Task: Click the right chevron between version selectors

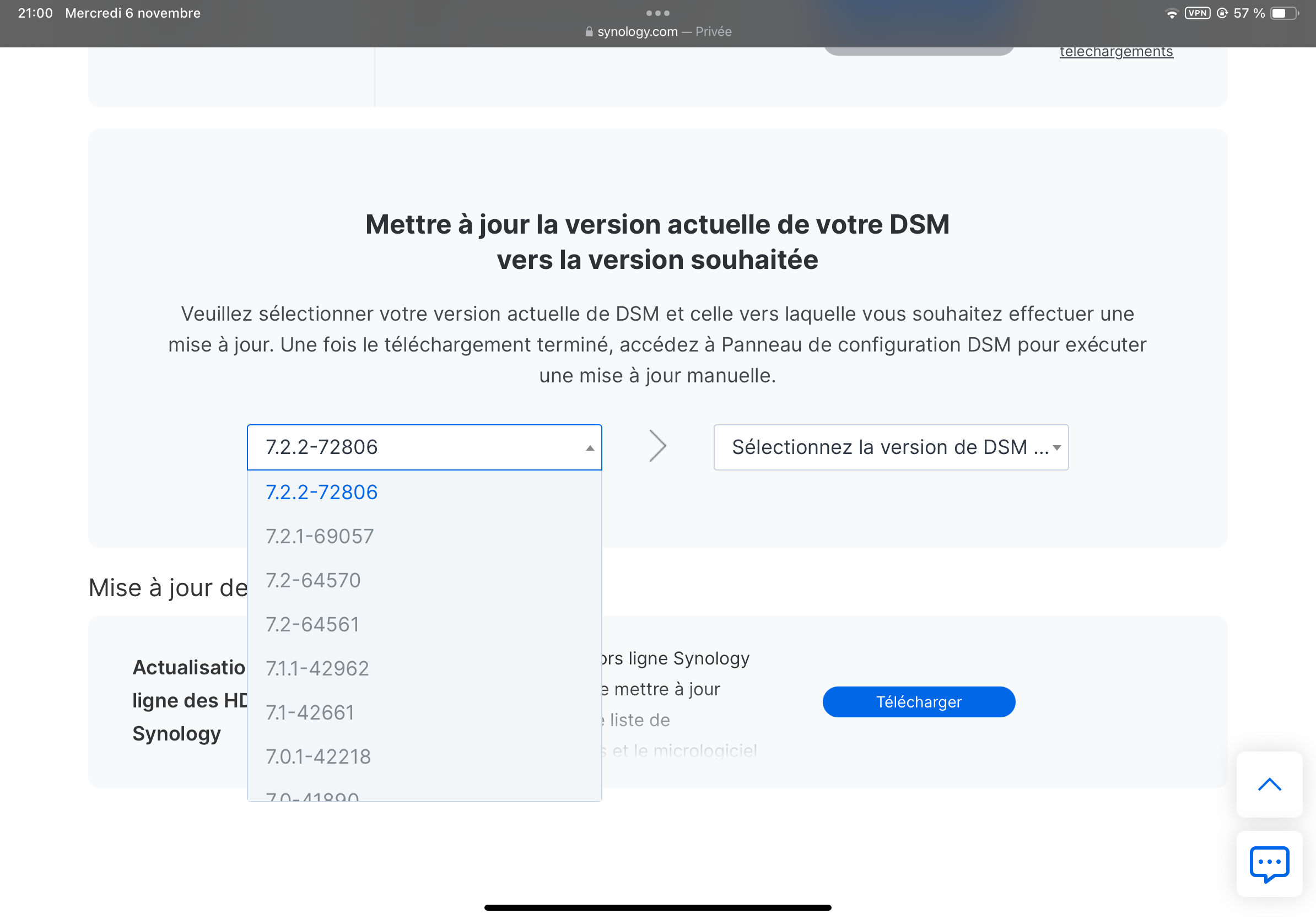Action: click(657, 446)
